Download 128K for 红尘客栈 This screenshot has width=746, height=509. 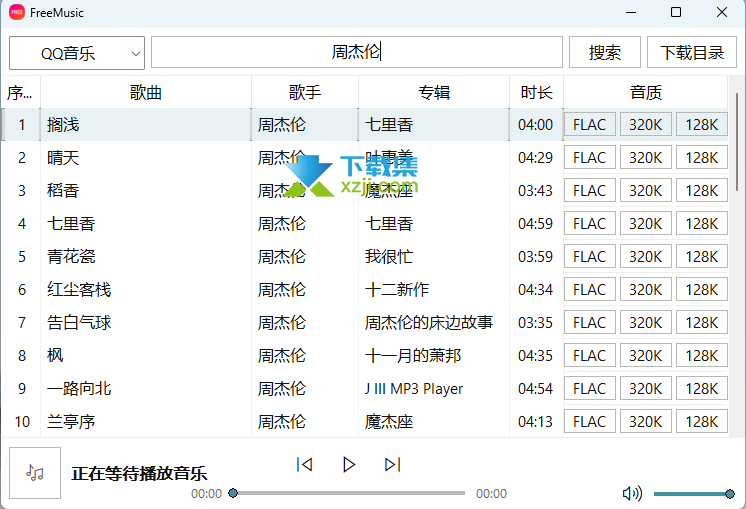[702, 289]
